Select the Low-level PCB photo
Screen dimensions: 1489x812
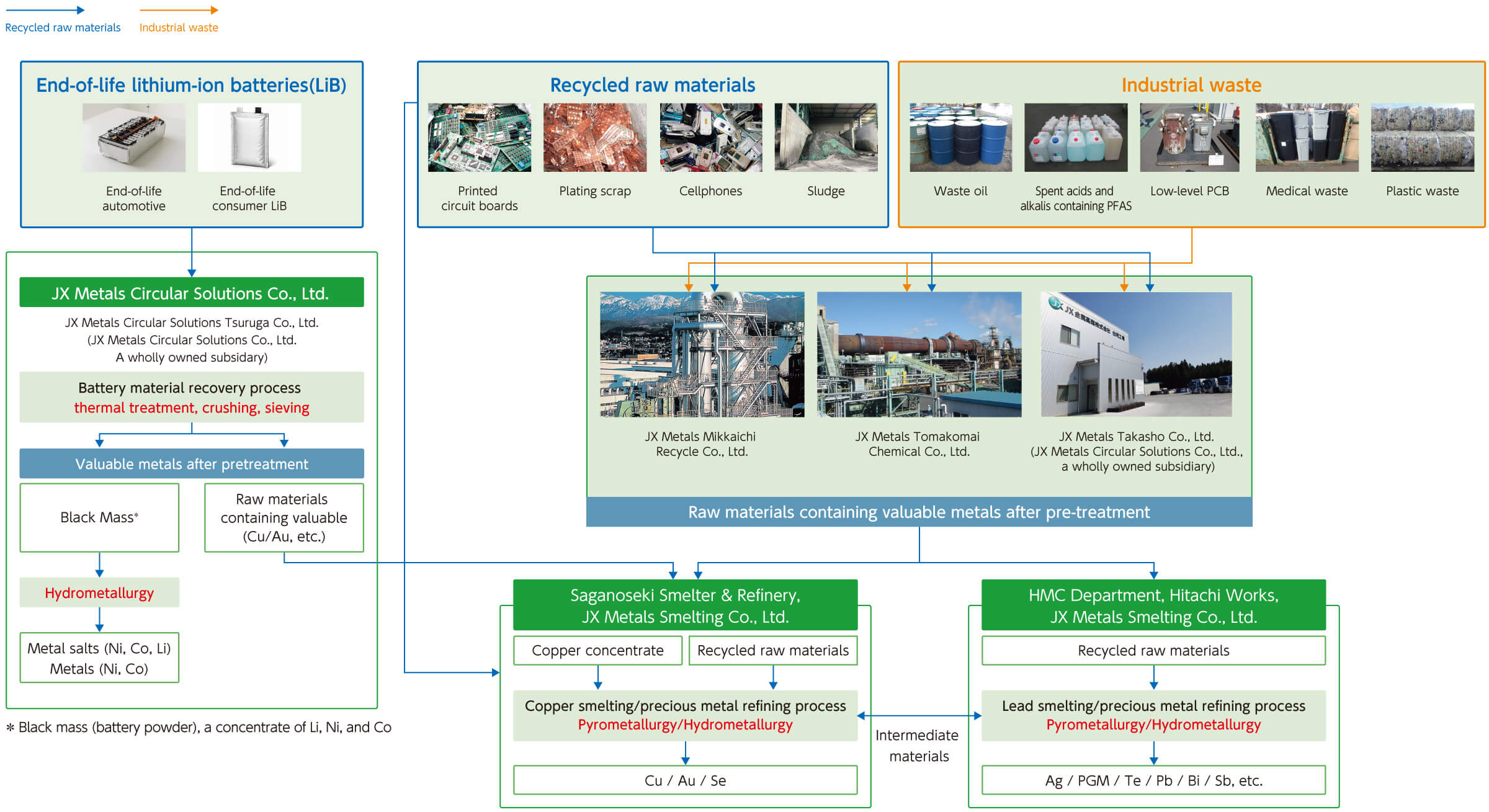1190,138
